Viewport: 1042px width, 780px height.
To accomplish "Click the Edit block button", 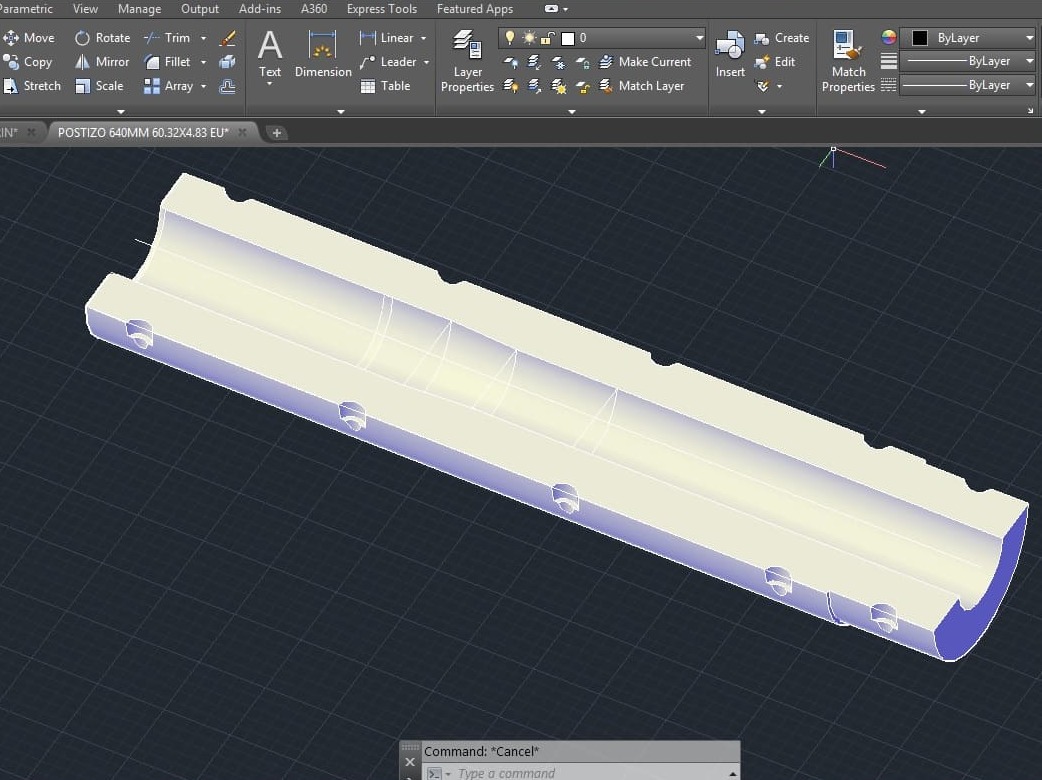I will 775,62.
